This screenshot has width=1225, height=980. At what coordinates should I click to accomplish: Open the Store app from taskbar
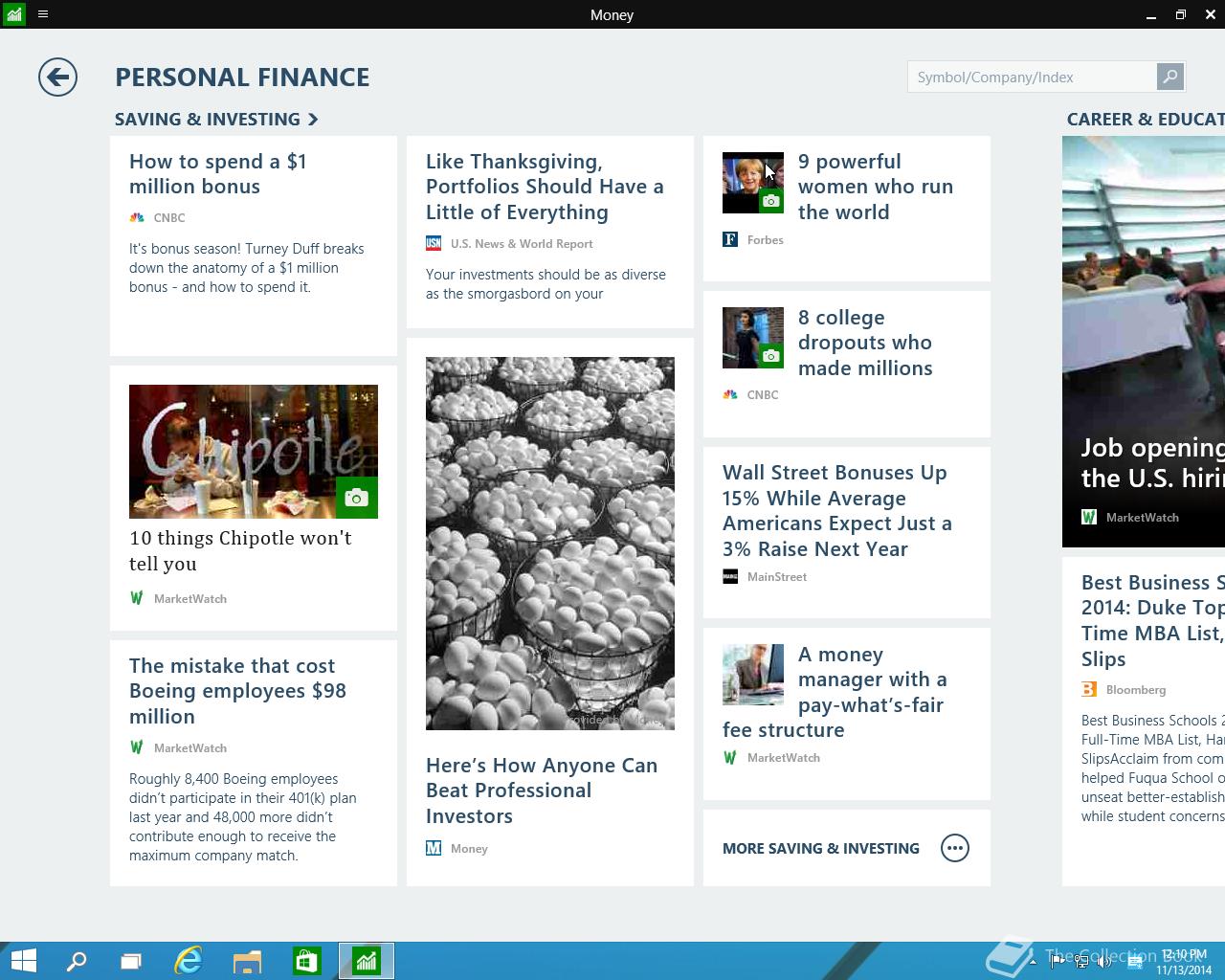click(306, 961)
